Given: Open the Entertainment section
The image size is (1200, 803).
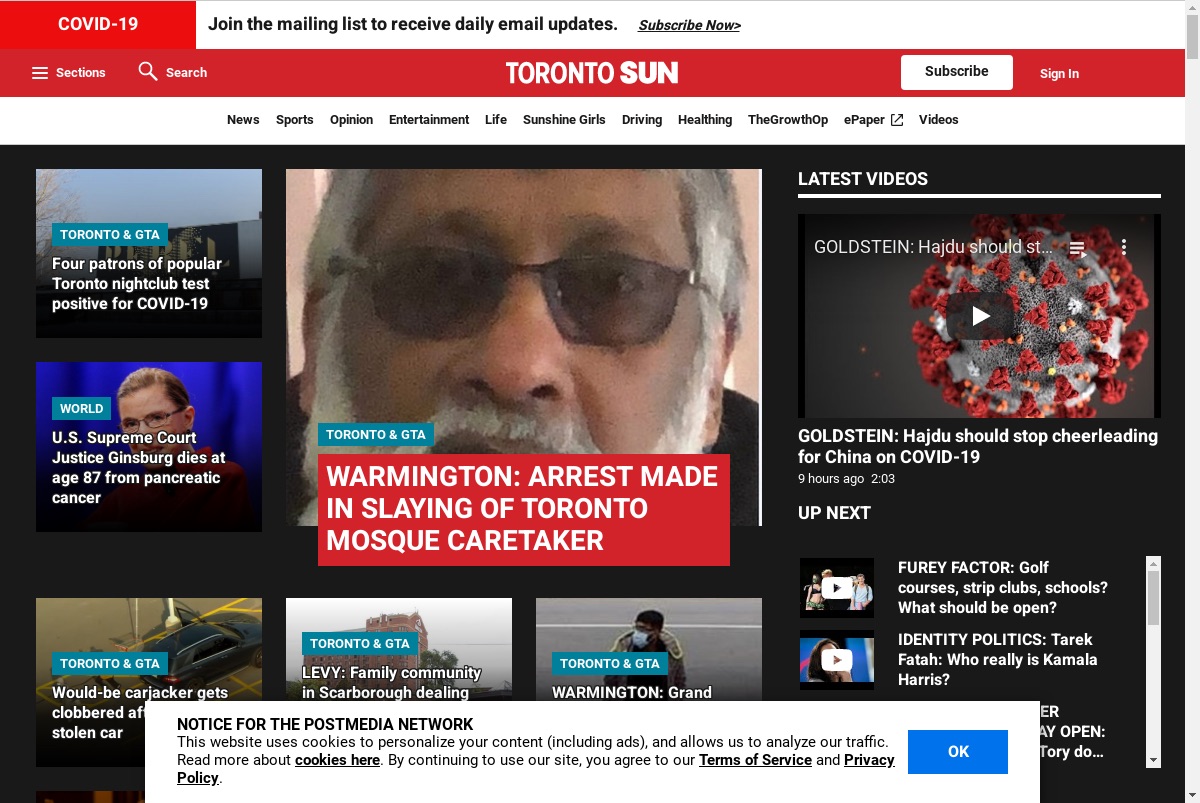Looking at the screenshot, I should tap(429, 120).
